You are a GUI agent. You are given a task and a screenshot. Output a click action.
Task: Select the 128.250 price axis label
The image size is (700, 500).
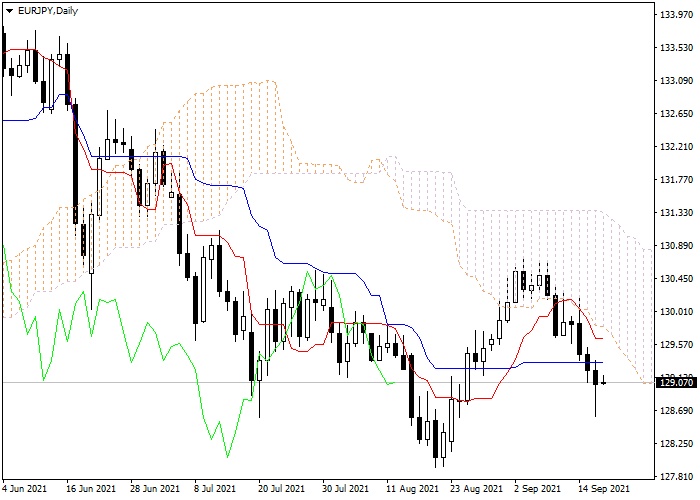(676, 444)
